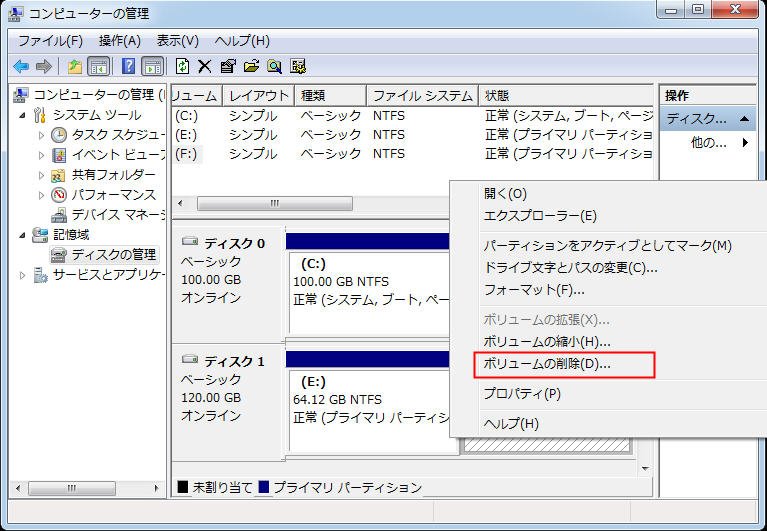Click the 状態 column header
The image size is (767, 531).
pos(566,95)
